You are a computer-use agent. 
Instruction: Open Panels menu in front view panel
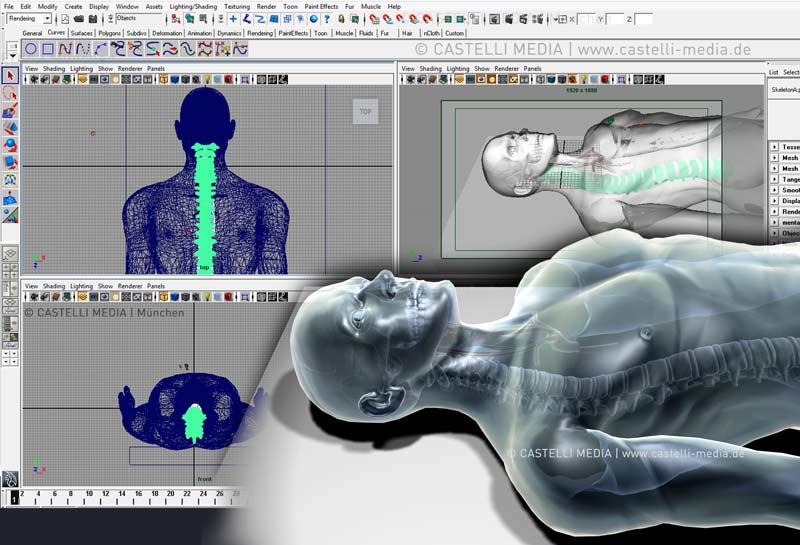pyautogui.click(x=156, y=286)
